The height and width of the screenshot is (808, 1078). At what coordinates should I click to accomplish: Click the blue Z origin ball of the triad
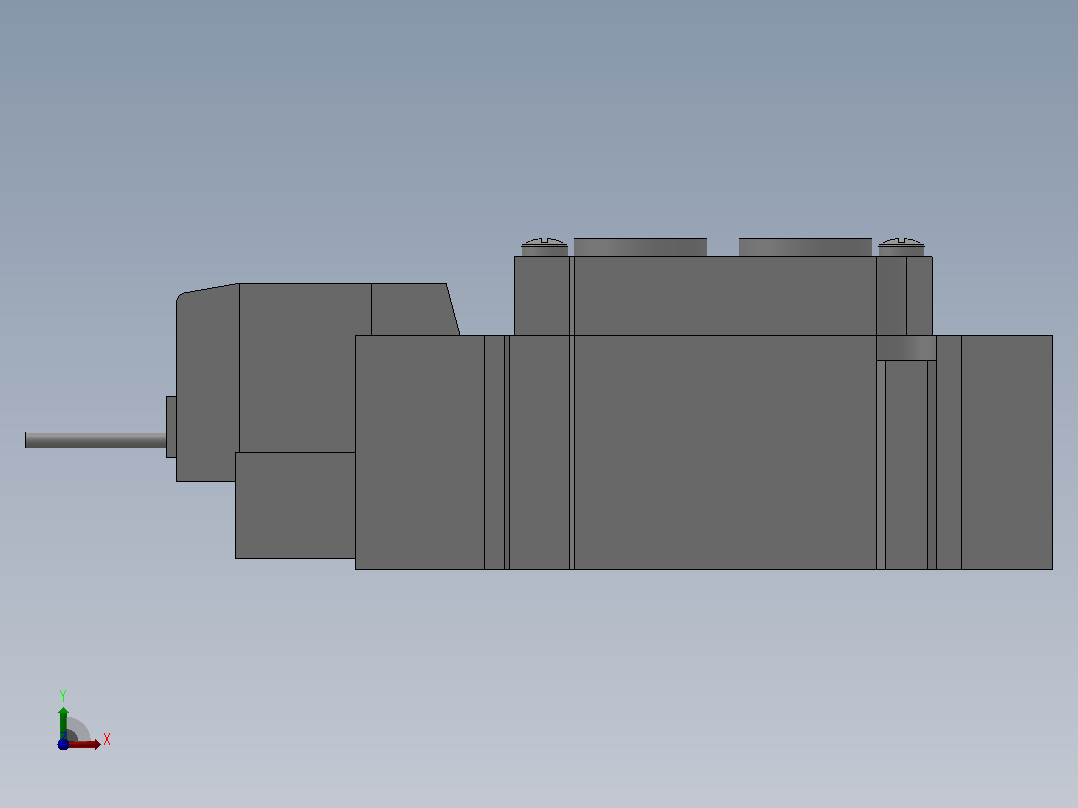(x=63, y=745)
